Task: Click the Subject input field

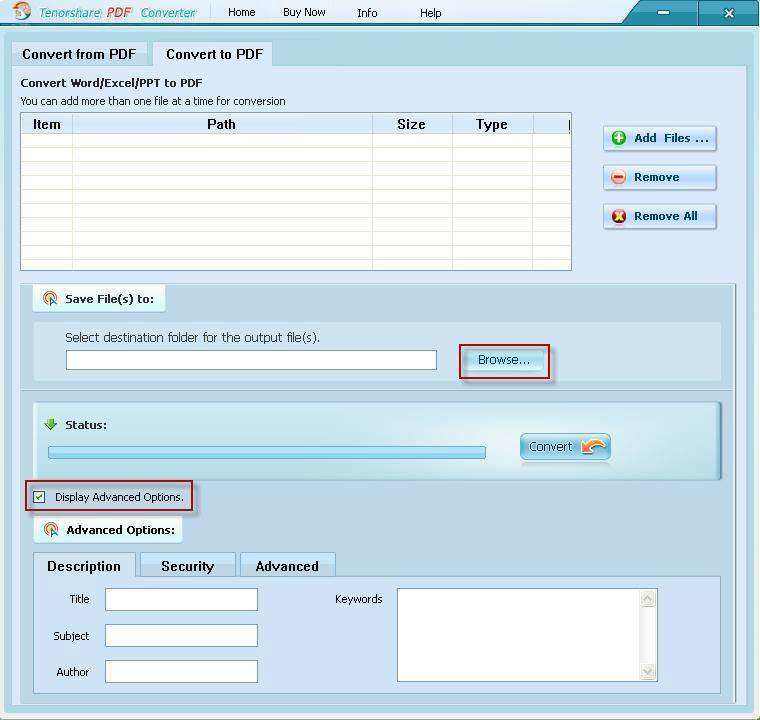Action: point(181,635)
